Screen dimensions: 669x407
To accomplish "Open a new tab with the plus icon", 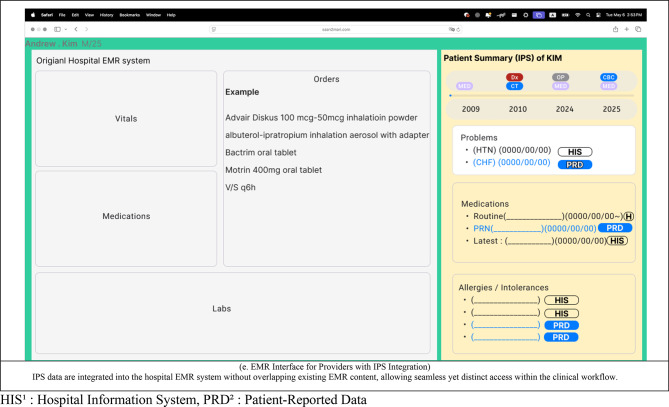I will (627, 29).
